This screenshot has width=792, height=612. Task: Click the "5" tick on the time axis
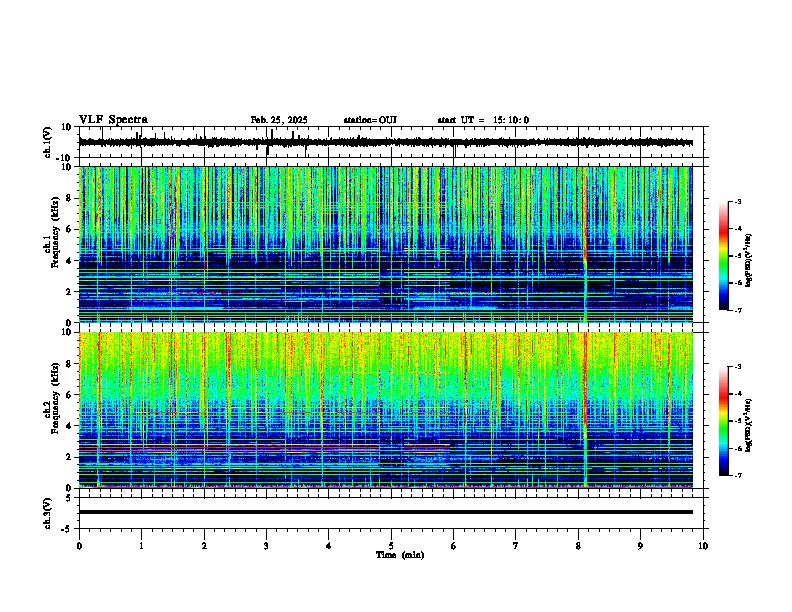(x=391, y=546)
